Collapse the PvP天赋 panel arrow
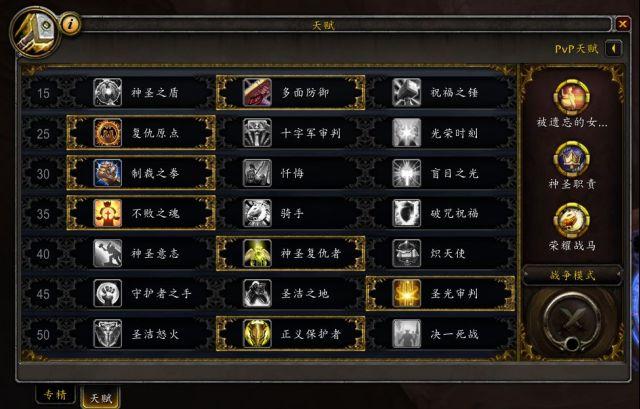Screen dimensions: 640x409 [613, 49]
